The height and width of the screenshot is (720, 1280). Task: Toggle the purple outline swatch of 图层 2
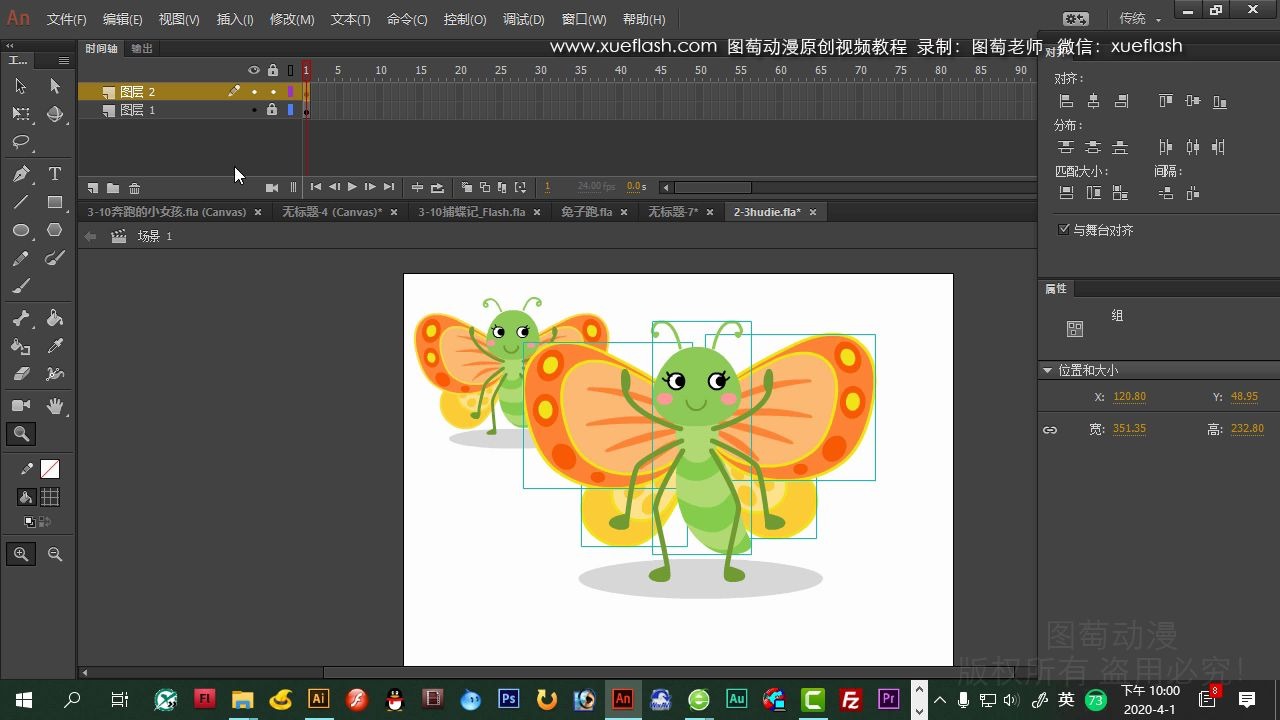(x=291, y=92)
